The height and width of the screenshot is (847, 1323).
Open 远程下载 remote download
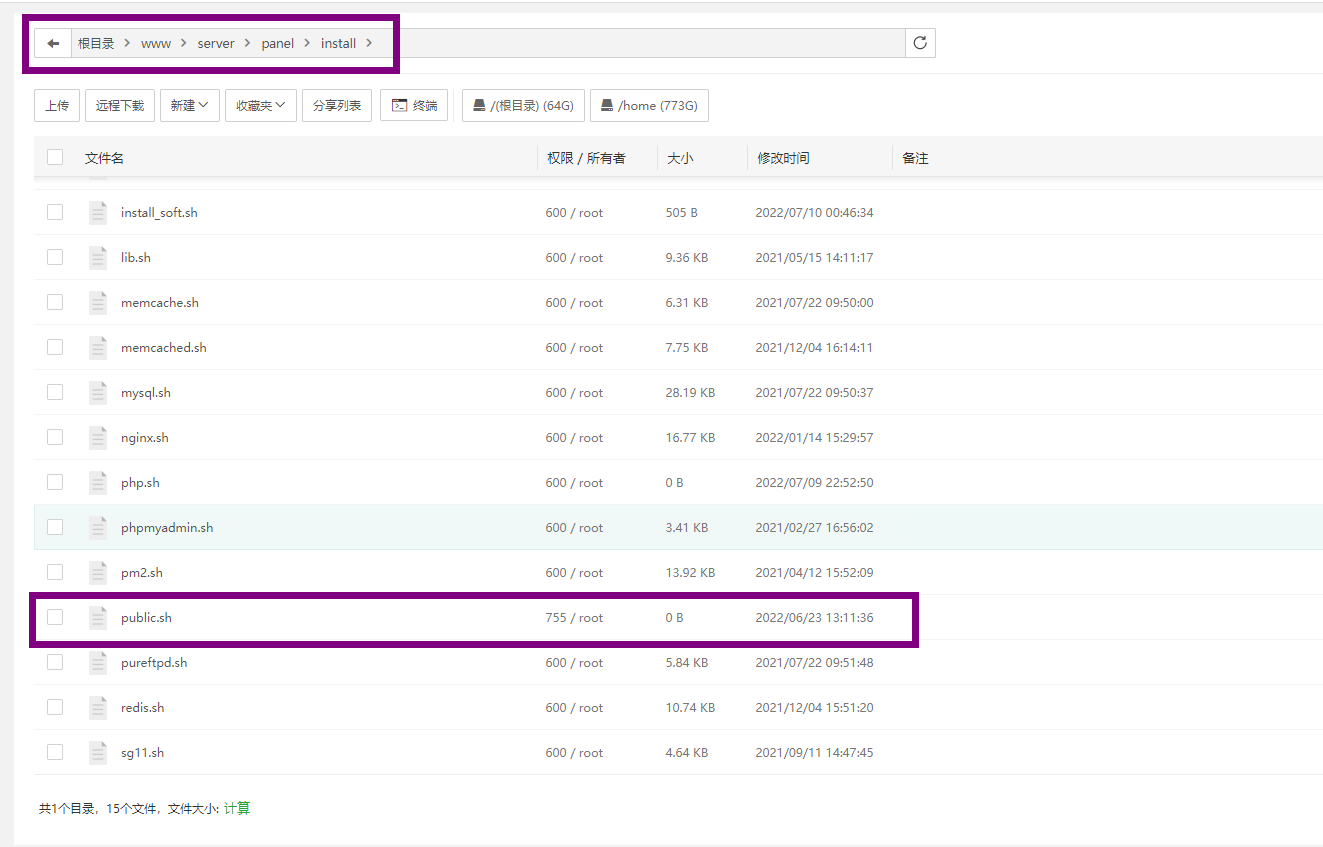[120, 105]
